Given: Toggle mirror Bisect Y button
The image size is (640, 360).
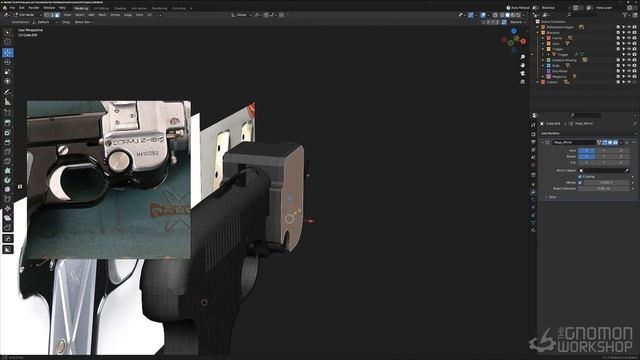Looking at the screenshot, I should (604, 156).
